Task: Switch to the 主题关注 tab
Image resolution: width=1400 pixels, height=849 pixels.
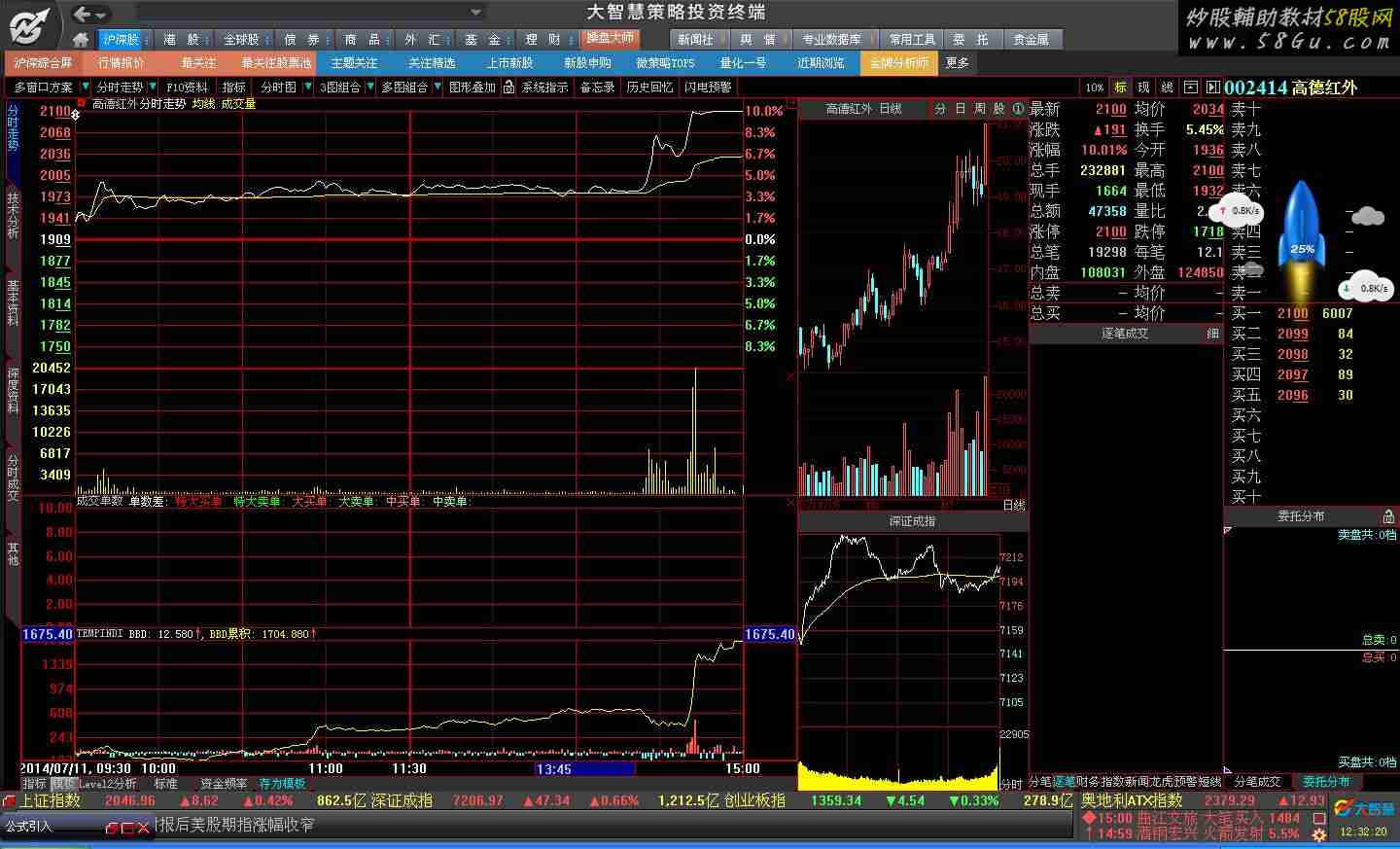Action: 354,62
